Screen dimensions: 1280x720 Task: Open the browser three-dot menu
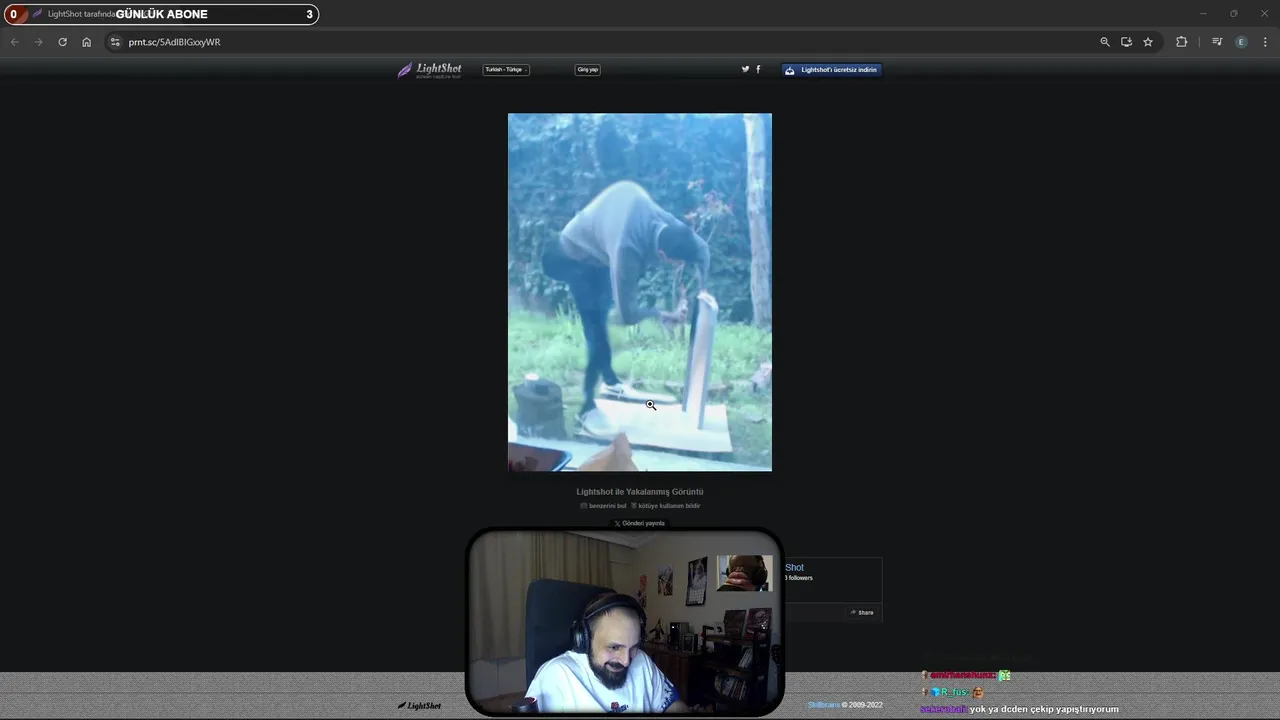coord(1265,42)
